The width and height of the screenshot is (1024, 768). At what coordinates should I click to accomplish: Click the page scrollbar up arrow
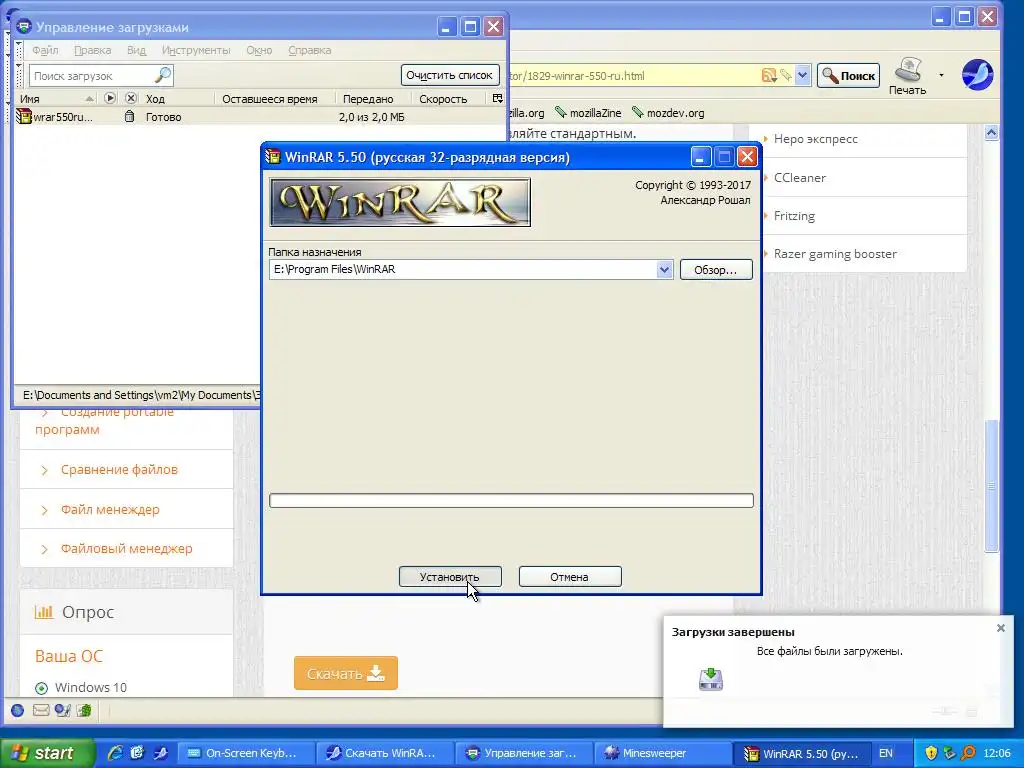[x=991, y=133]
